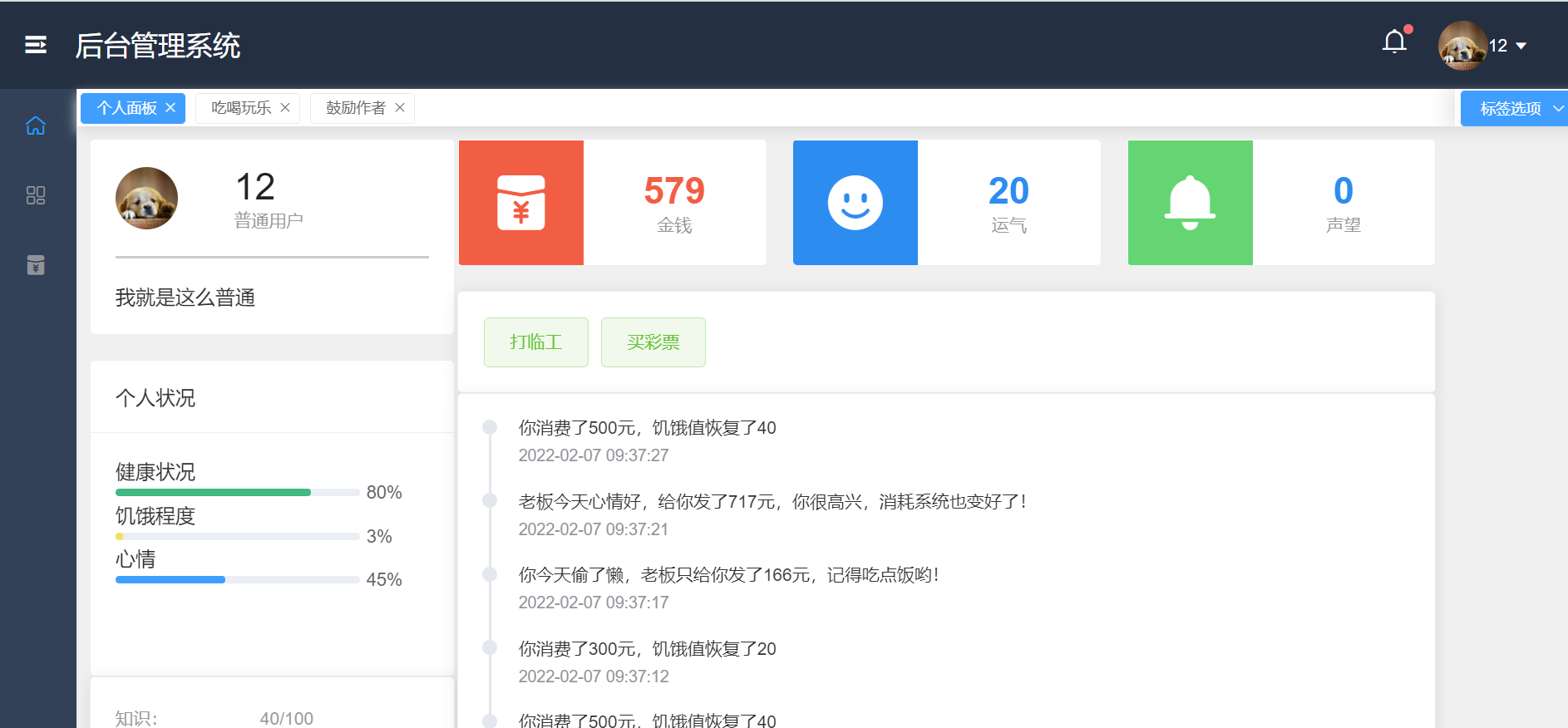Click the timeline dot beside 09:37:21 entry
The image size is (1568, 728).
490,500
